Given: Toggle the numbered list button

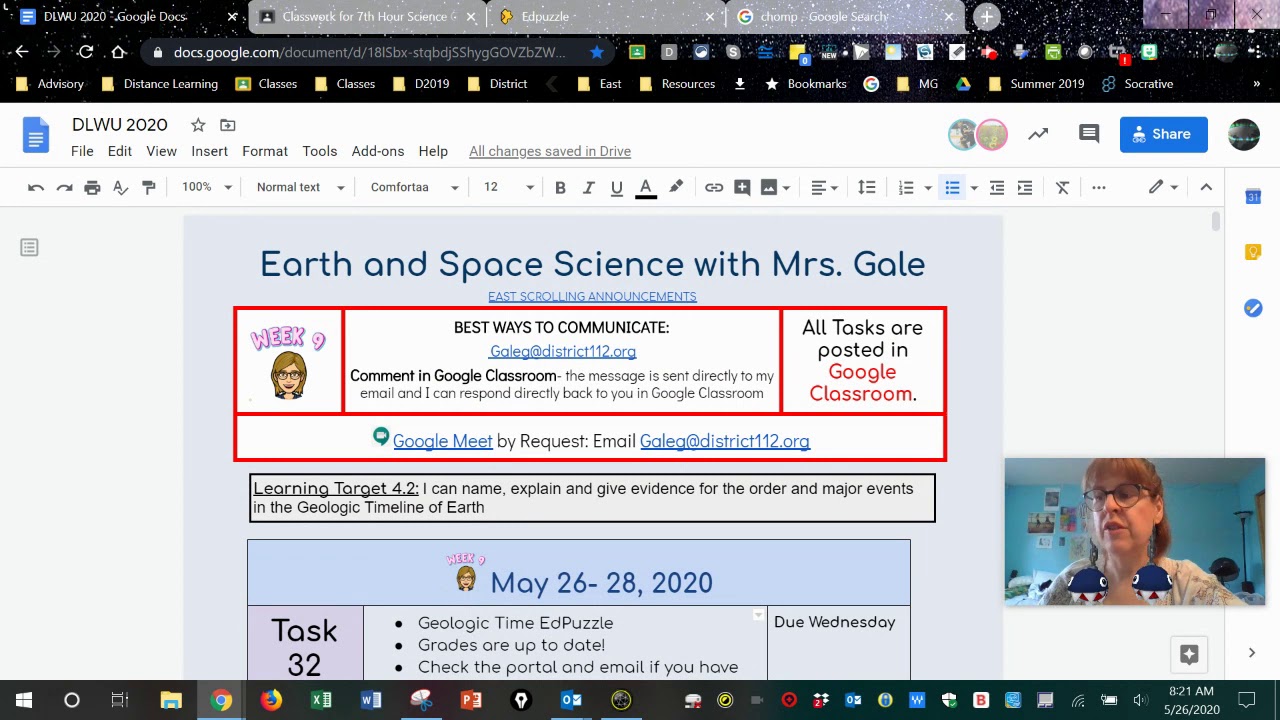Looking at the screenshot, I should [x=906, y=187].
